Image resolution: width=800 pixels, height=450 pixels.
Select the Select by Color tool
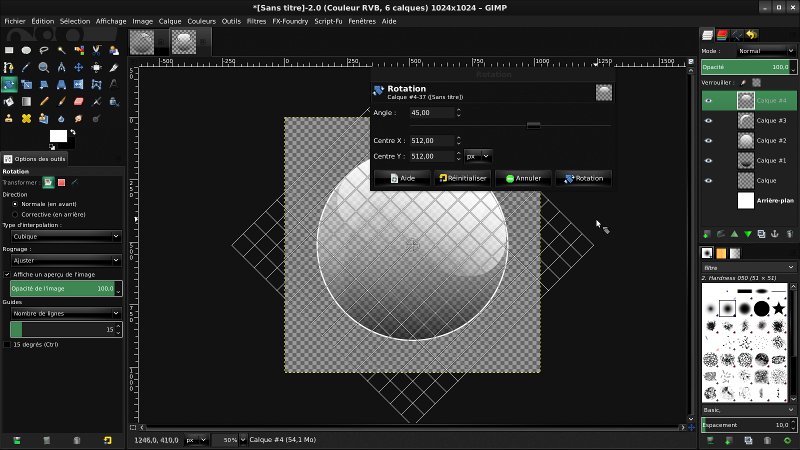[79, 50]
